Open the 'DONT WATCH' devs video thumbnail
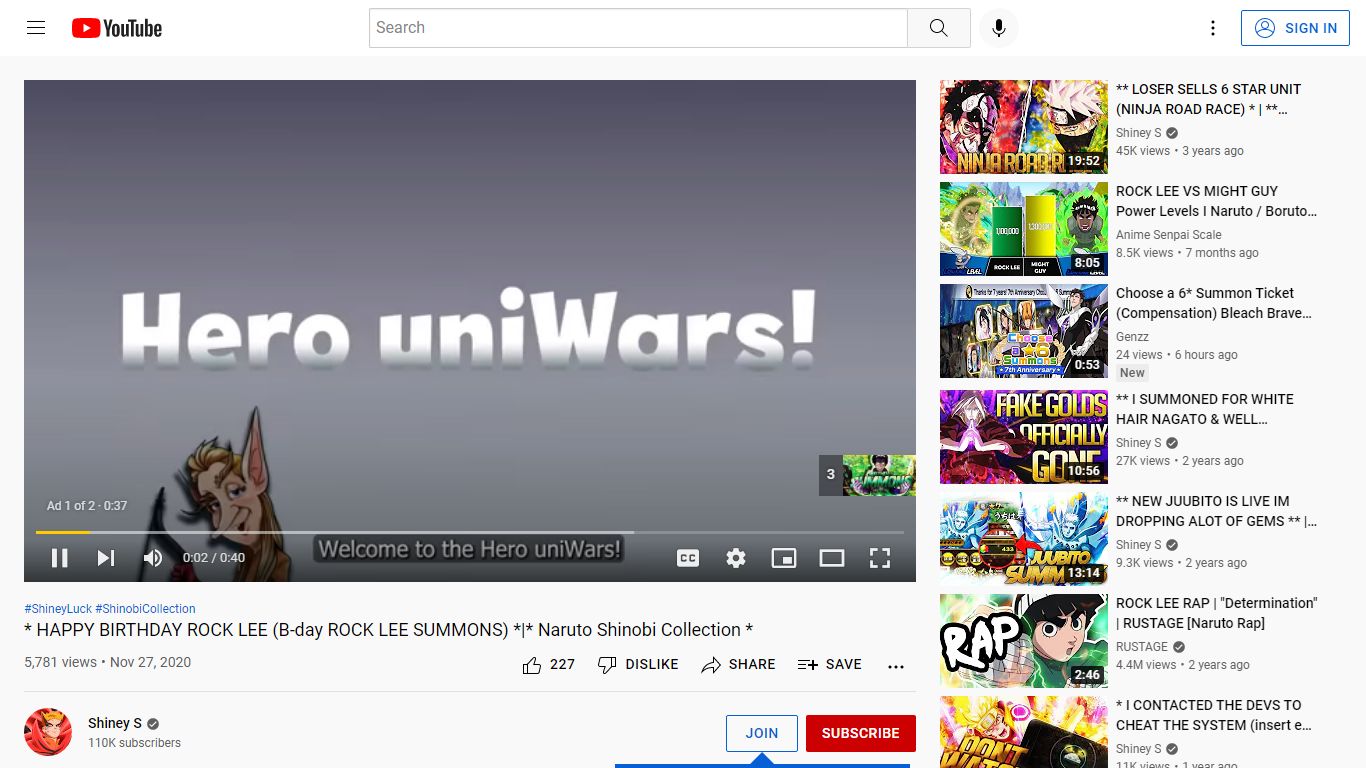Image resolution: width=1366 pixels, height=768 pixels. coord(1024,732)
